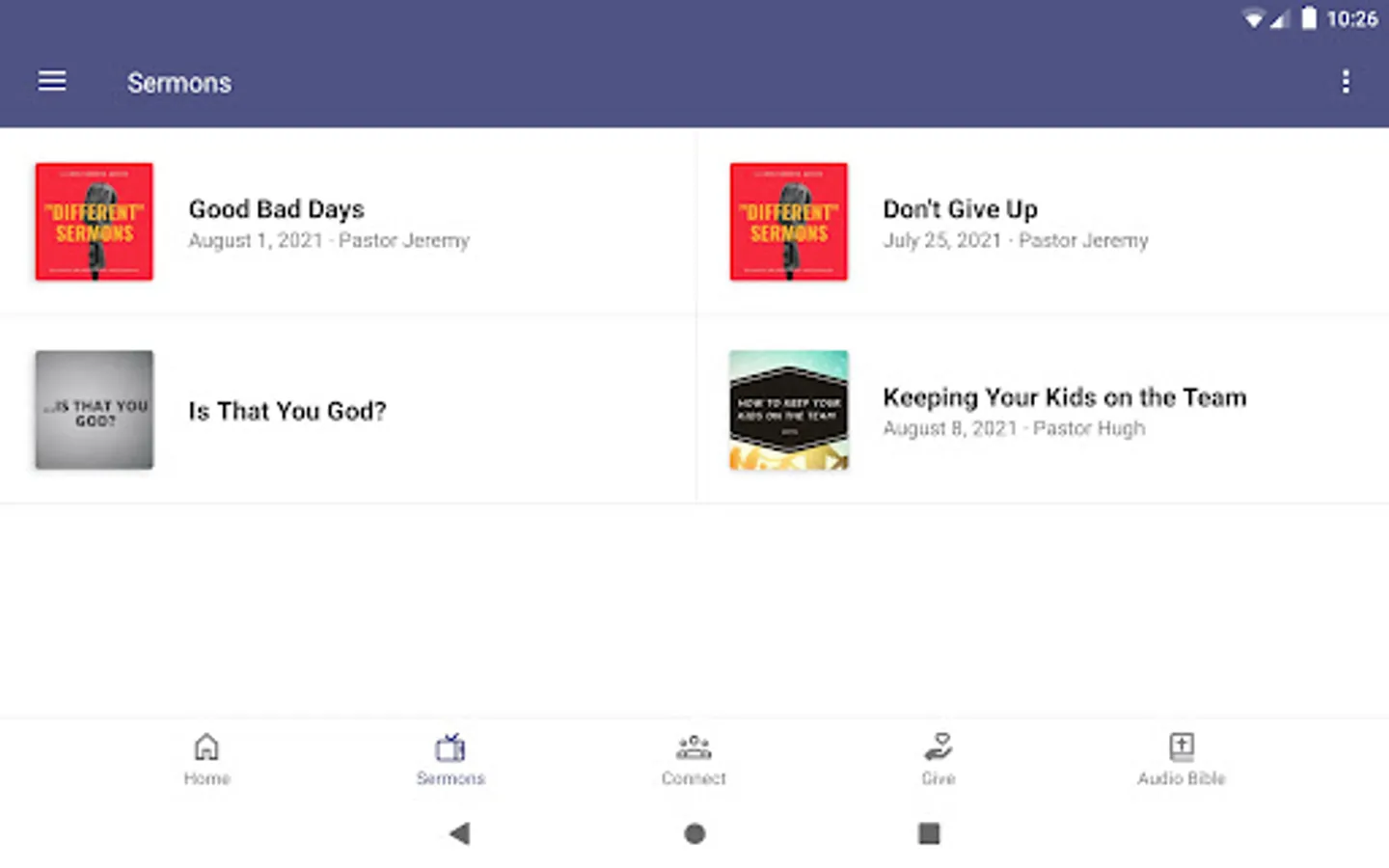Image resolution: width=1389 pixels, height=868 pixels.
Task: Switch to the Connect tab label
Action: coord(694,778)
